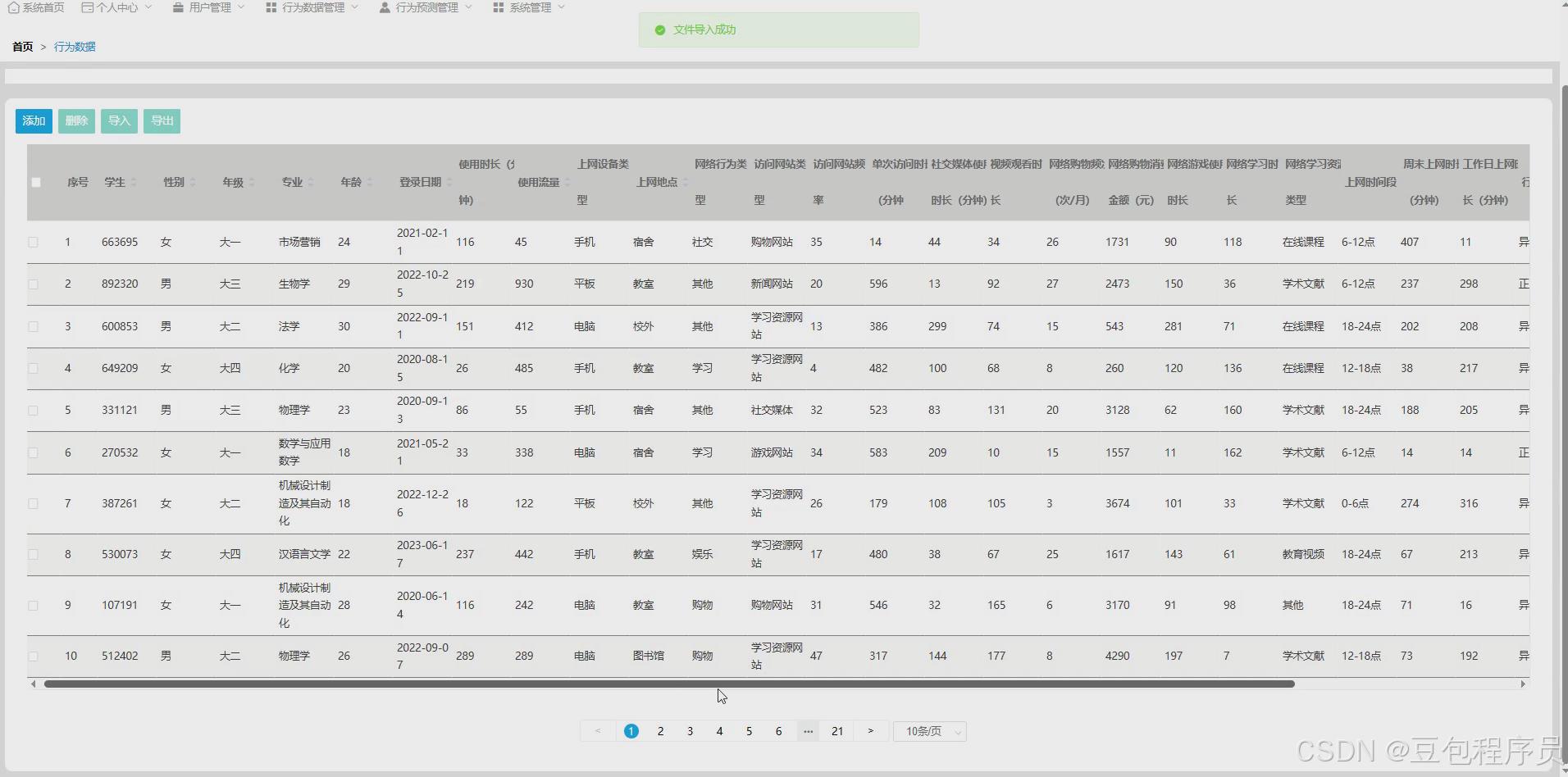Viewport: 1568px width, 777px height.
Task: Sort by the 使用流量 column sort arrows
Action: (x=567, y=182)
